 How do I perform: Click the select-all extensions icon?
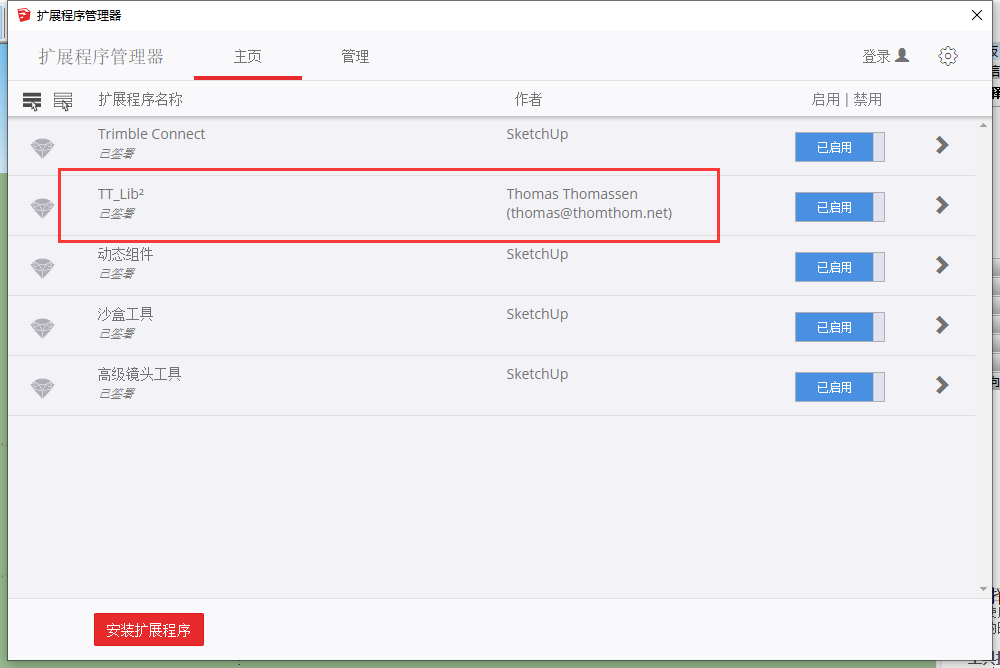pyautogui.click(x=32, y=101)
